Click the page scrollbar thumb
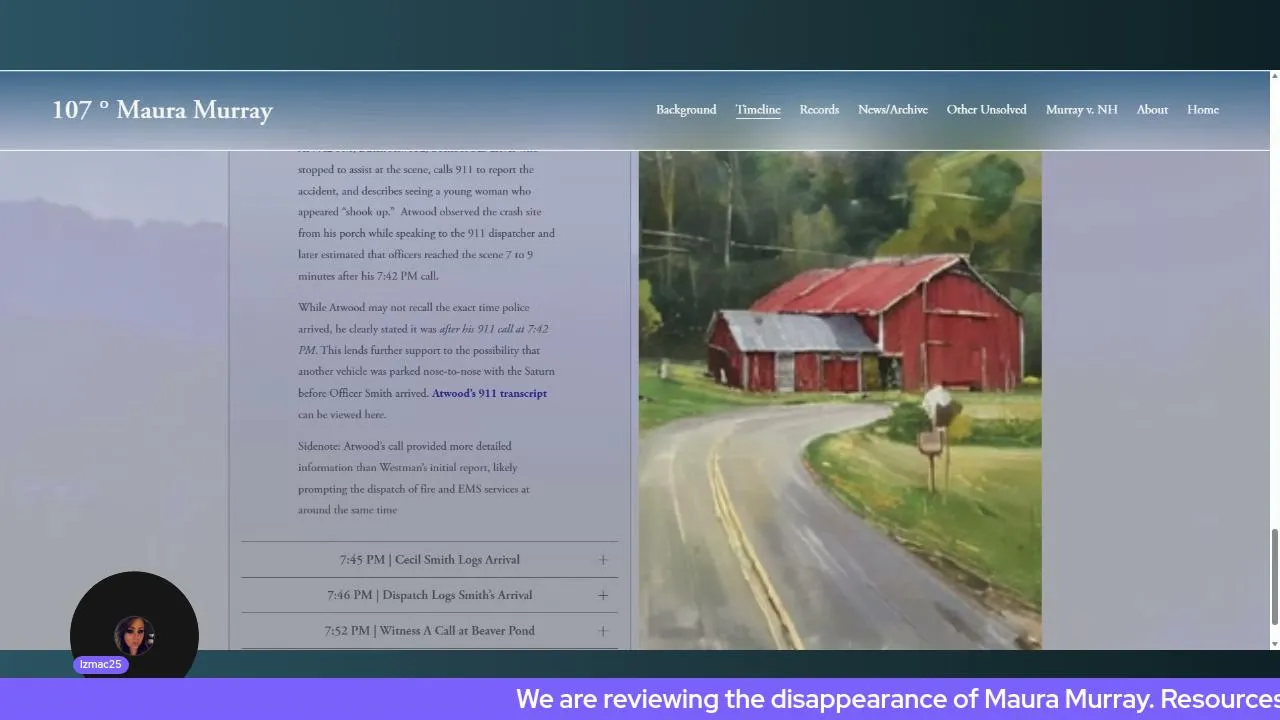1280x720 pixels. 1275,575
